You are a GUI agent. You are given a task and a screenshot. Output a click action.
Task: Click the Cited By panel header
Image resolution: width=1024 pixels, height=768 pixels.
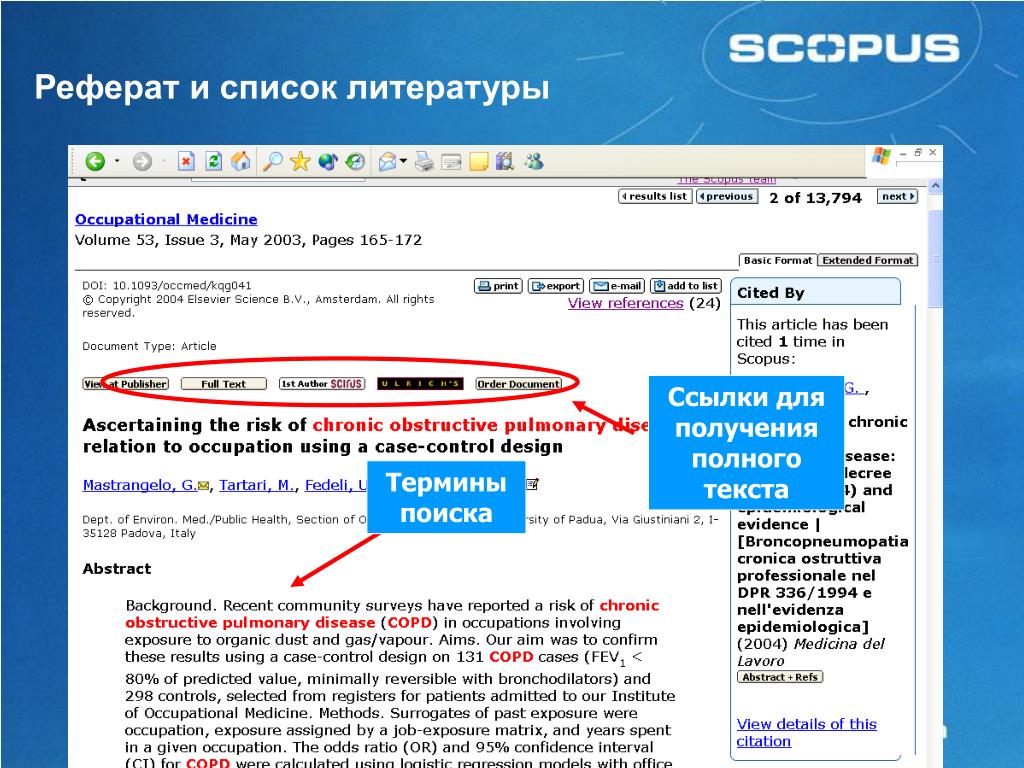815,292
